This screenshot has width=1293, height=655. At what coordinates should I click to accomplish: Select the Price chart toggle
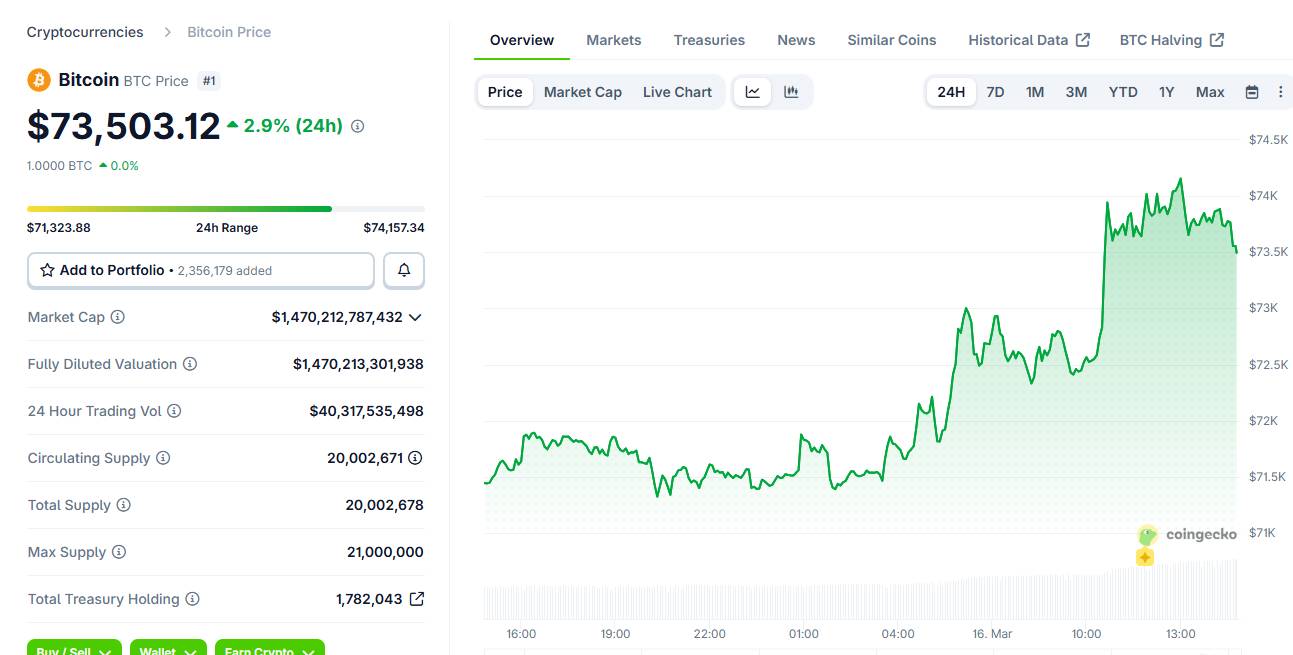click(505, 92)
